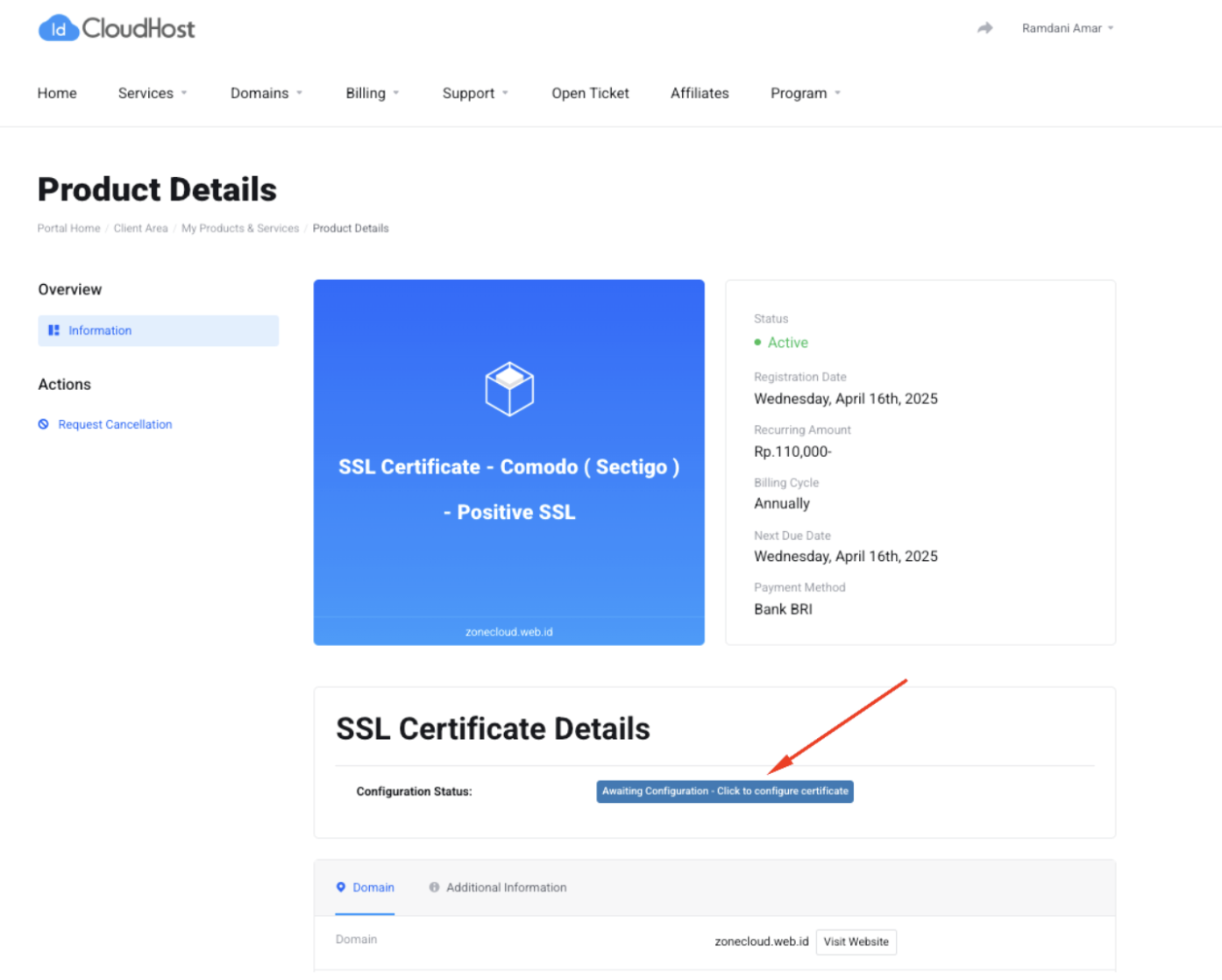Image resolution: width=1222 pixels, height=980 pixels.
Task: Click the Product Details page heading
Action: [x=157, y=189]
